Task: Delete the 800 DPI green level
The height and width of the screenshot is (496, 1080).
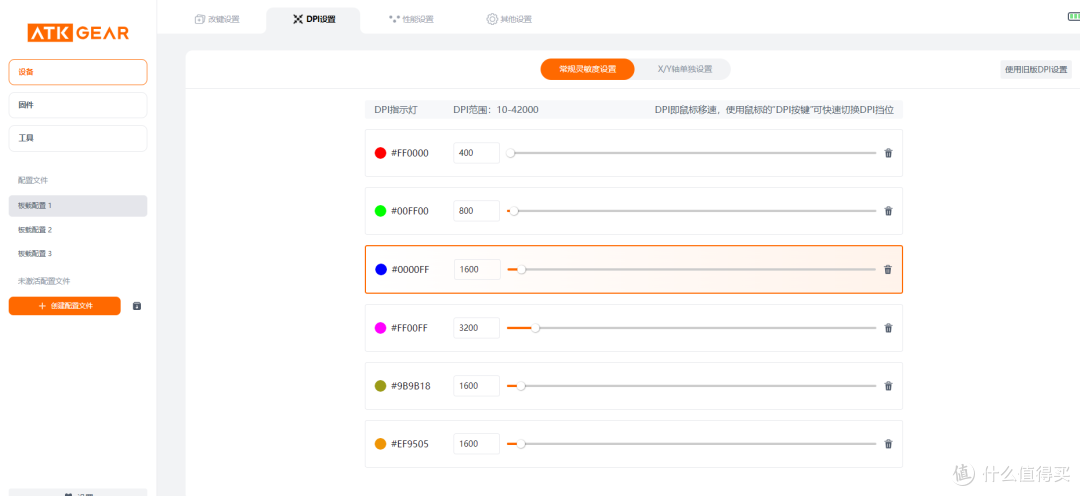Action: pyautogui.click(x=888, y=211)
